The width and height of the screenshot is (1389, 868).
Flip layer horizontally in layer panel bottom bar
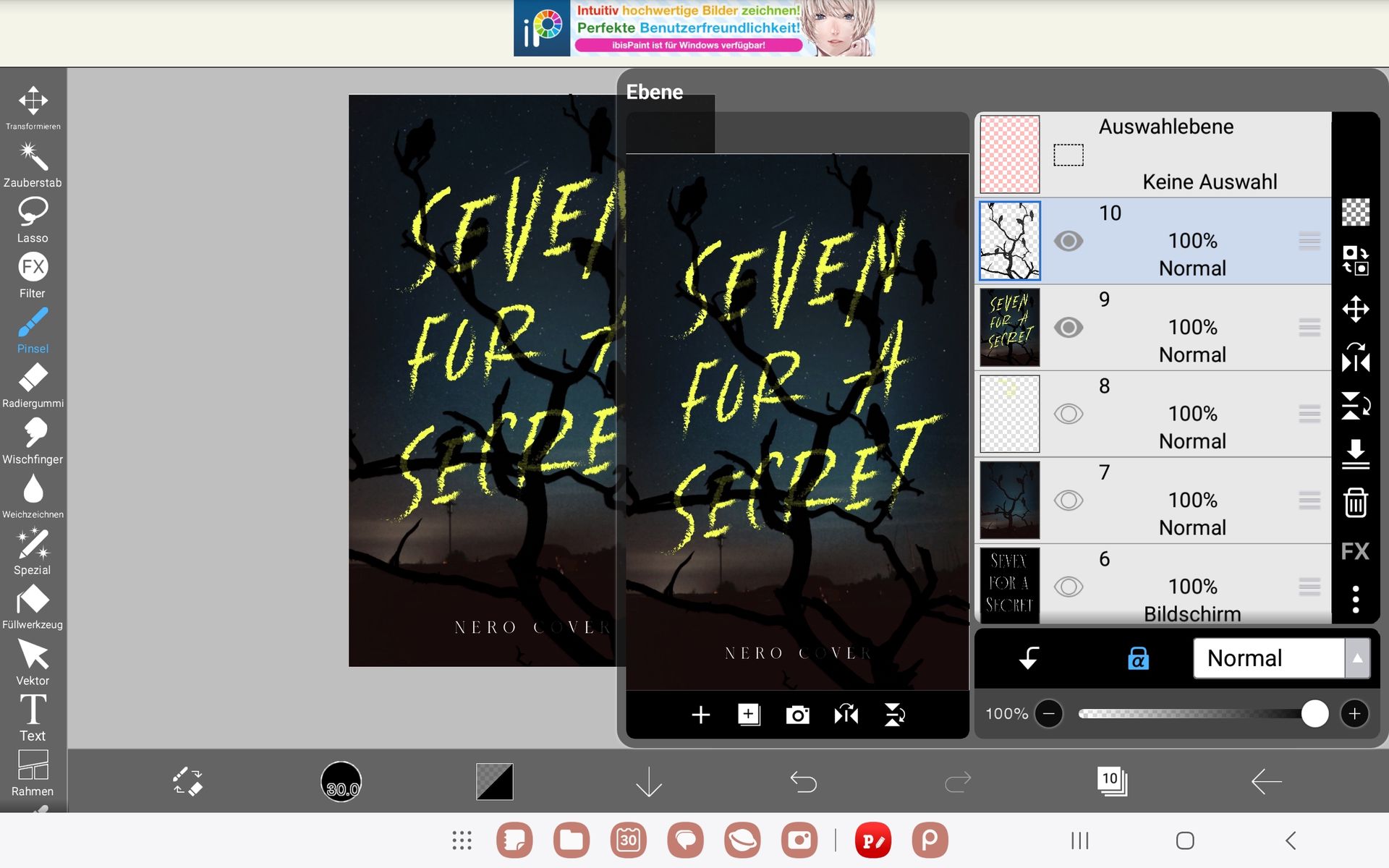pyautogui.click(x=846, y=715)
